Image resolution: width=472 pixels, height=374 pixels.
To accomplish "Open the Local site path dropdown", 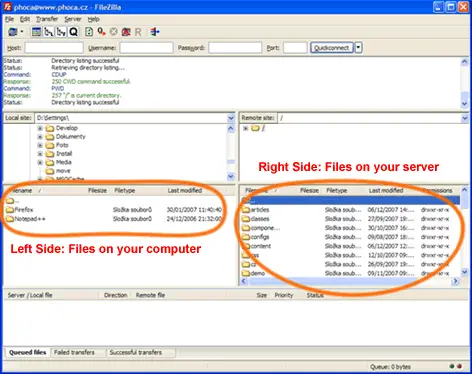I will click(231, 118).
